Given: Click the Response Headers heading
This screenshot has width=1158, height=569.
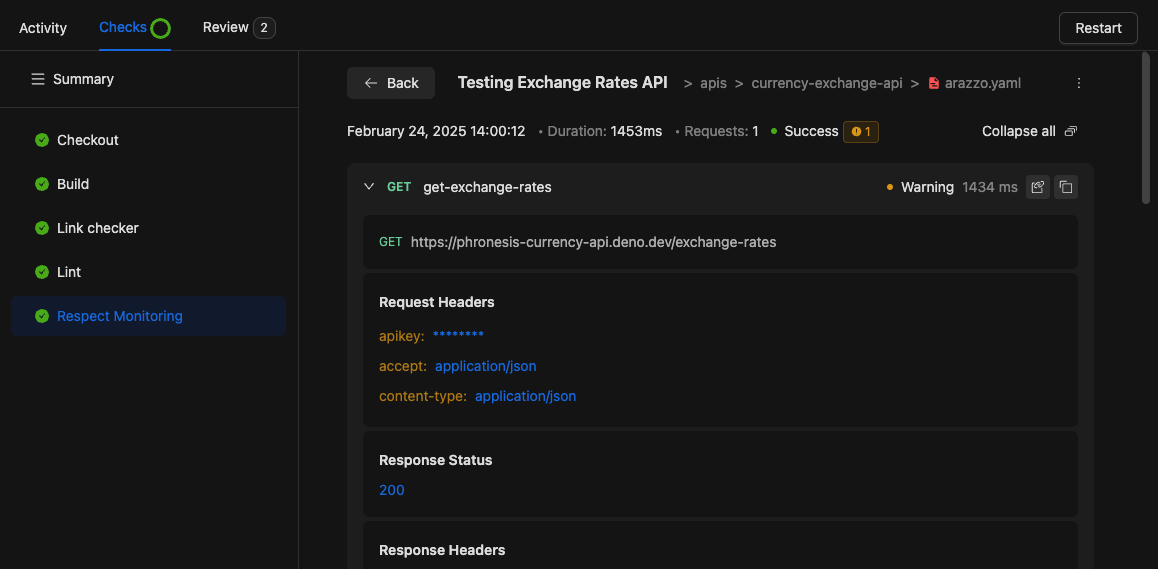Looking at the screenshot, I should pos(442,551).
